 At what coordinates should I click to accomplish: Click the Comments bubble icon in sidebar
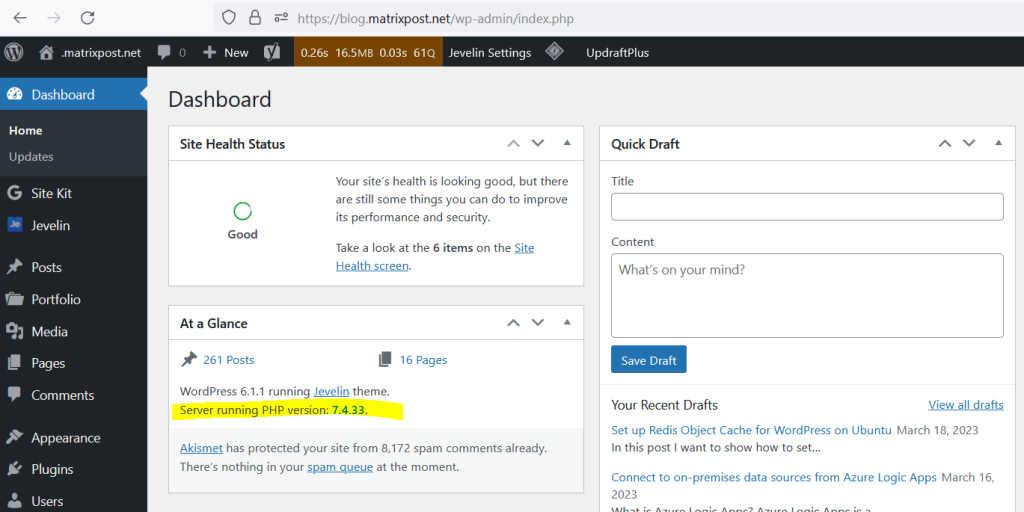14,394
